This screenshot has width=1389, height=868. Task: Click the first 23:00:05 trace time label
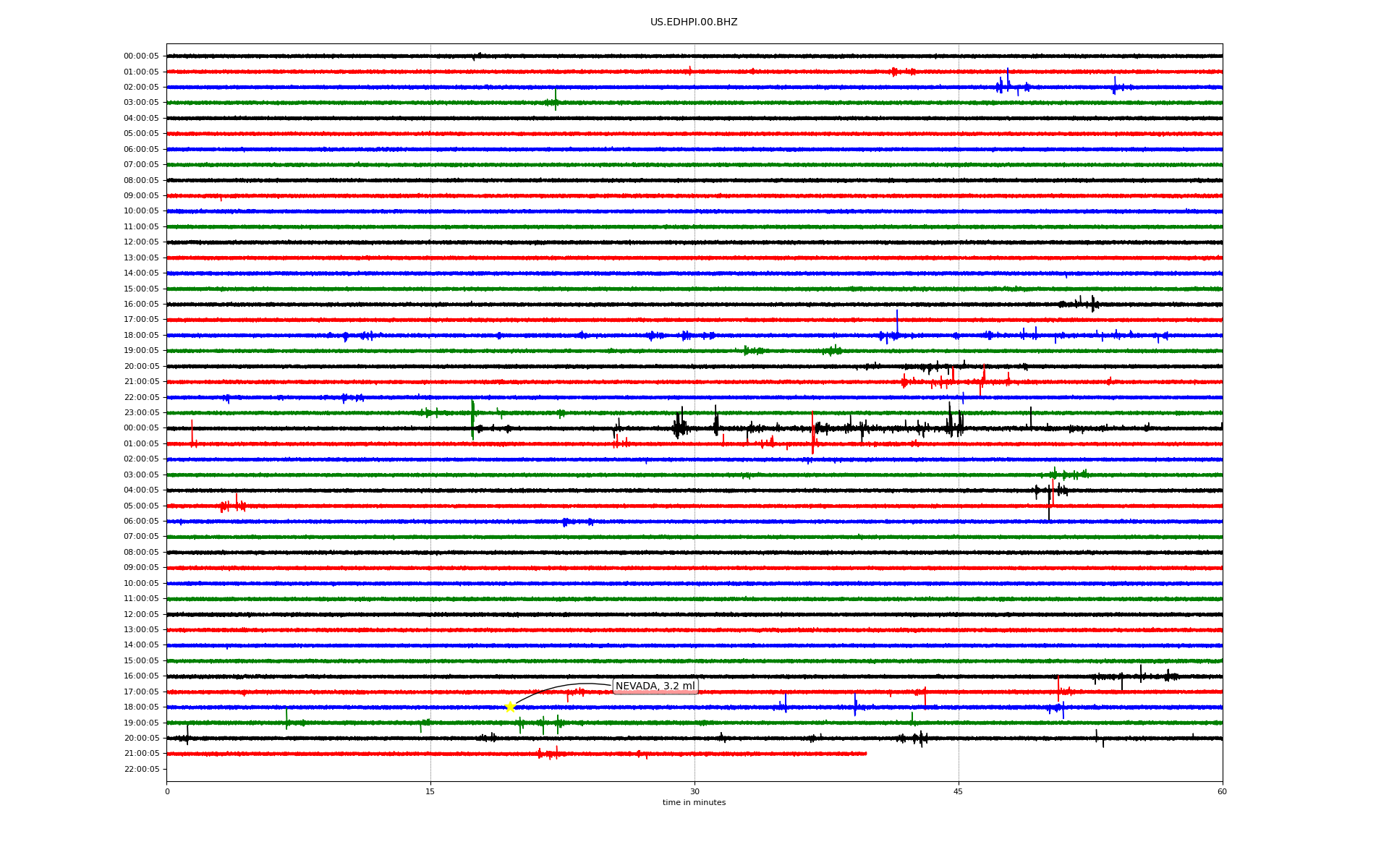[x=141, y=413]
